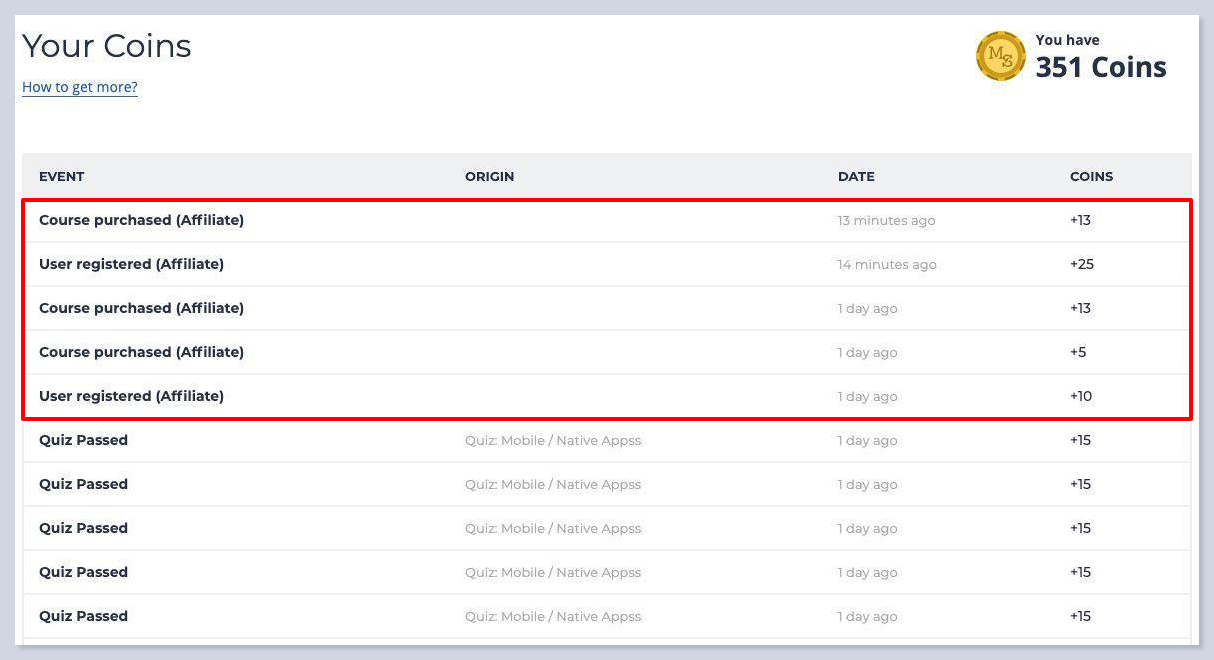Select the Course purchased event worth +5
1214x660 pixels.
point(141,352)
